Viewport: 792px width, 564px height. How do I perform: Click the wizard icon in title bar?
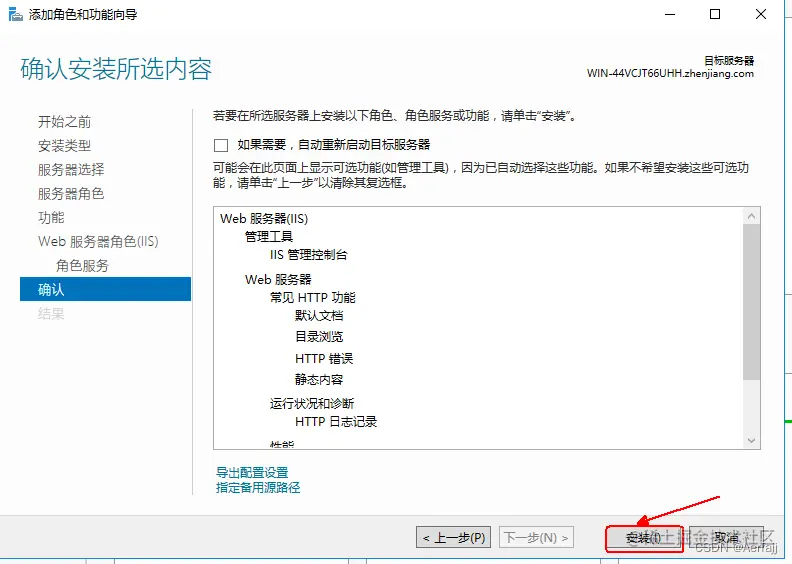16,14
